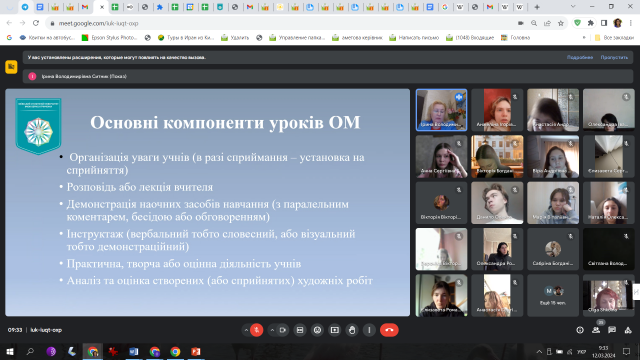Click the Подробнее link in the notification
Viewport: 640px width, 360px height.
[580, 58]
